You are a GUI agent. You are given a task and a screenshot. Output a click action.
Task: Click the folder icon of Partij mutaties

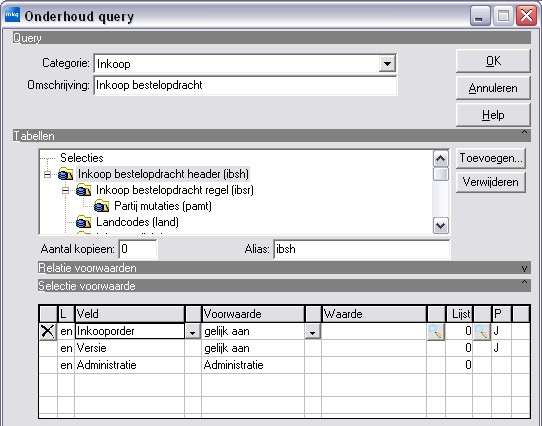102,206
